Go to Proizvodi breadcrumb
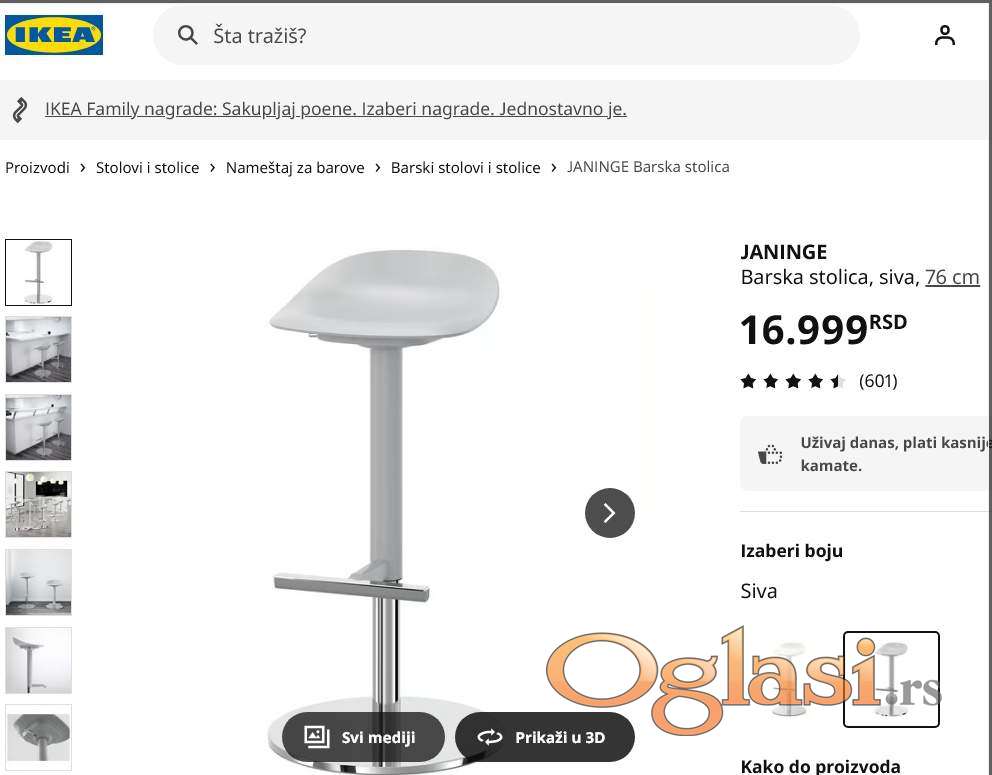This screenshot has width=992, height=775. coord(37,168)
